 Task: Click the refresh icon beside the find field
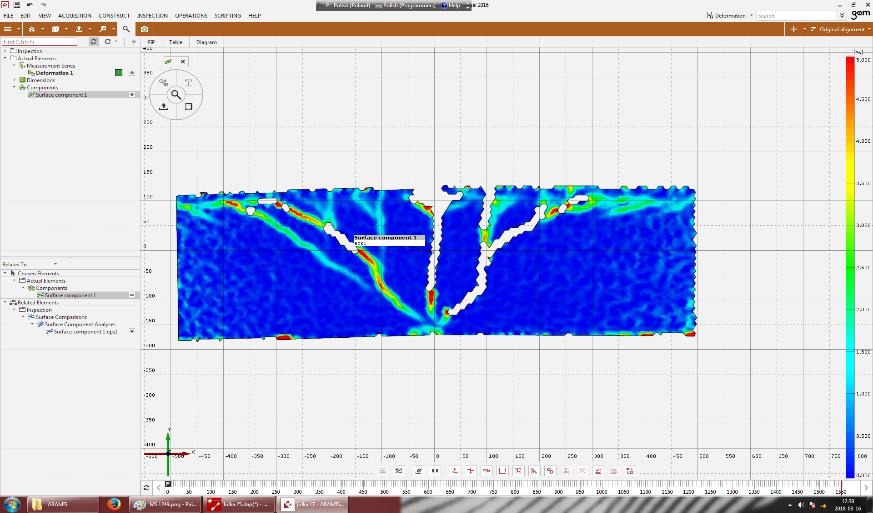tap(94, 42)
